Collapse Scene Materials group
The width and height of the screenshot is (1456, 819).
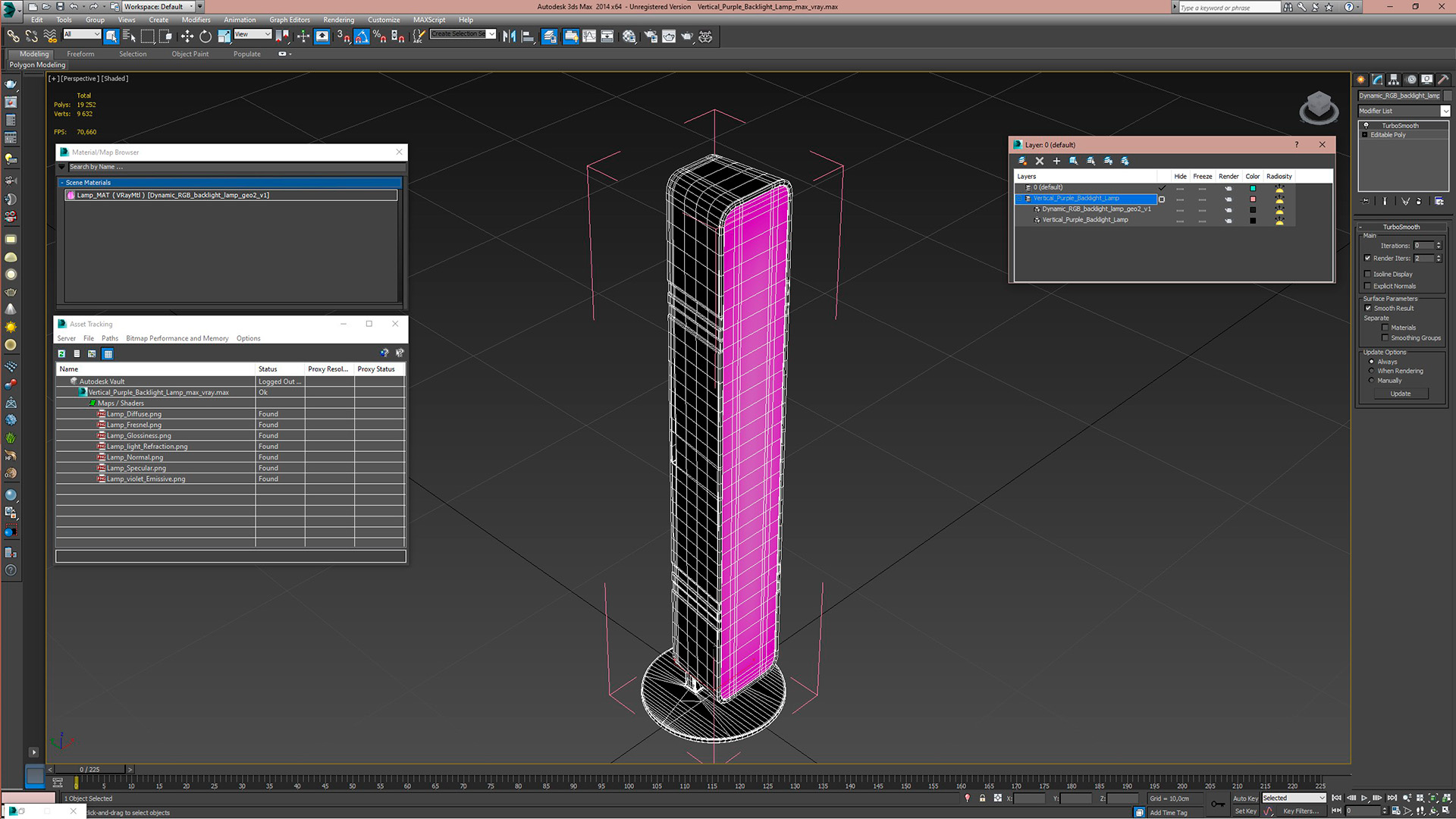tap(62, 183)
